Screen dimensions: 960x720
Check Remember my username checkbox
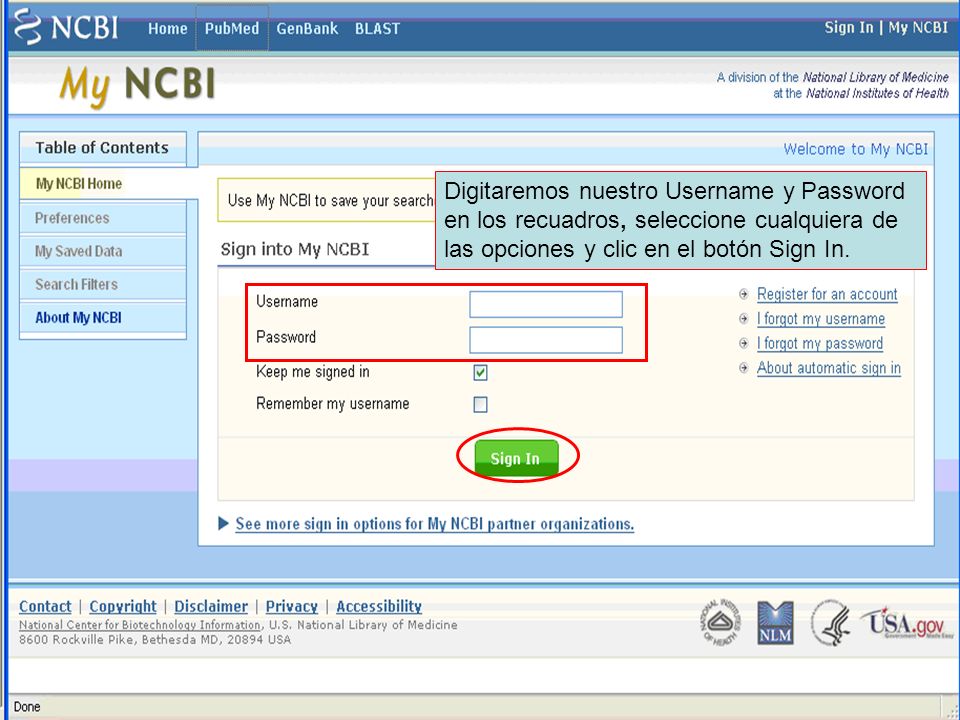click(x=481, y=405)
